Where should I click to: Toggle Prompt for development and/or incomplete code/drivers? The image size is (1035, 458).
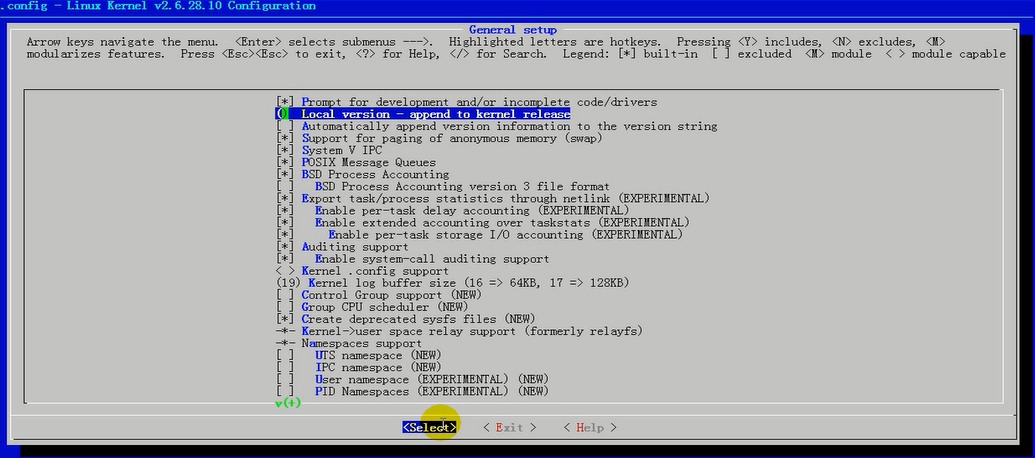point(467,102)
